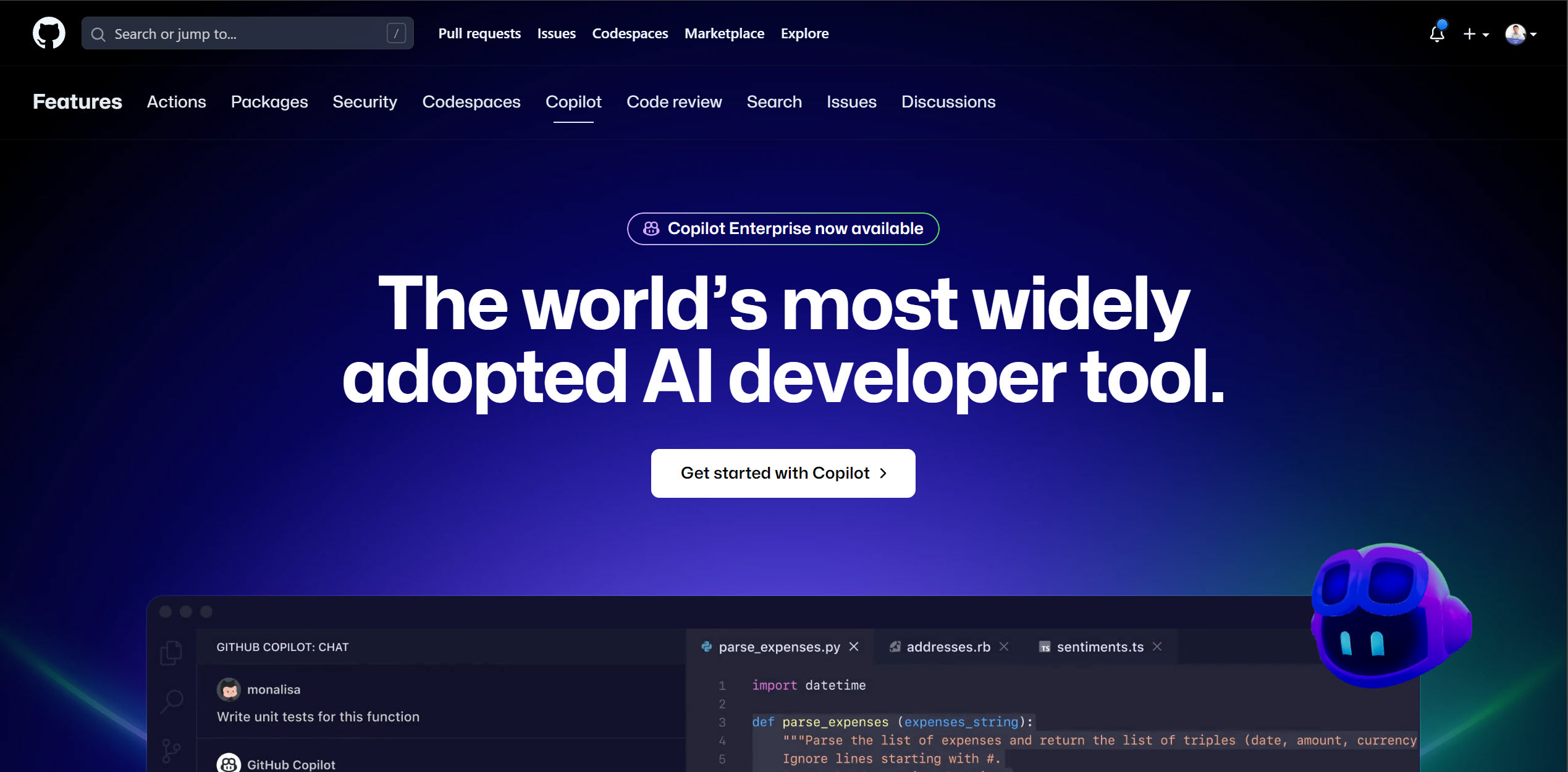The image size is (1568, 772).
Task: Open the Marketplace nav item
Action: 724,33
